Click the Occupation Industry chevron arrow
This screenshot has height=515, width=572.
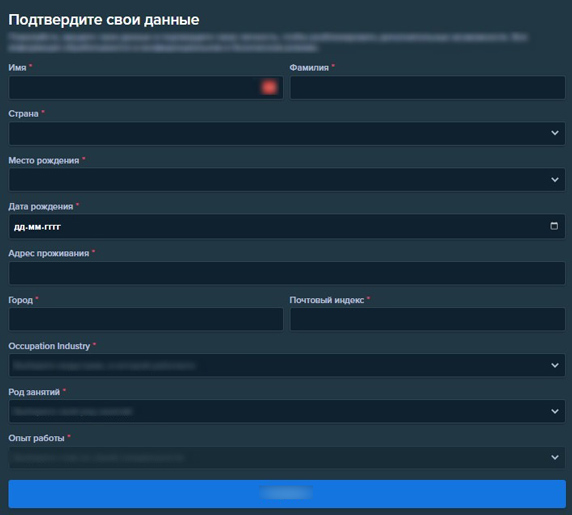pyautogui.click(x=555, y=365)
